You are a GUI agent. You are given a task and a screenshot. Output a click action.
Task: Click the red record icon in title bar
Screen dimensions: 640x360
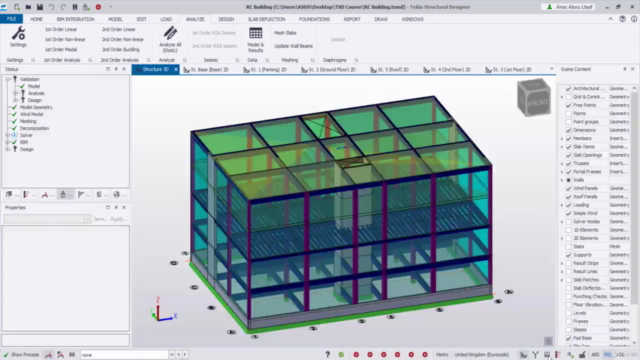[x=98, y=7]
